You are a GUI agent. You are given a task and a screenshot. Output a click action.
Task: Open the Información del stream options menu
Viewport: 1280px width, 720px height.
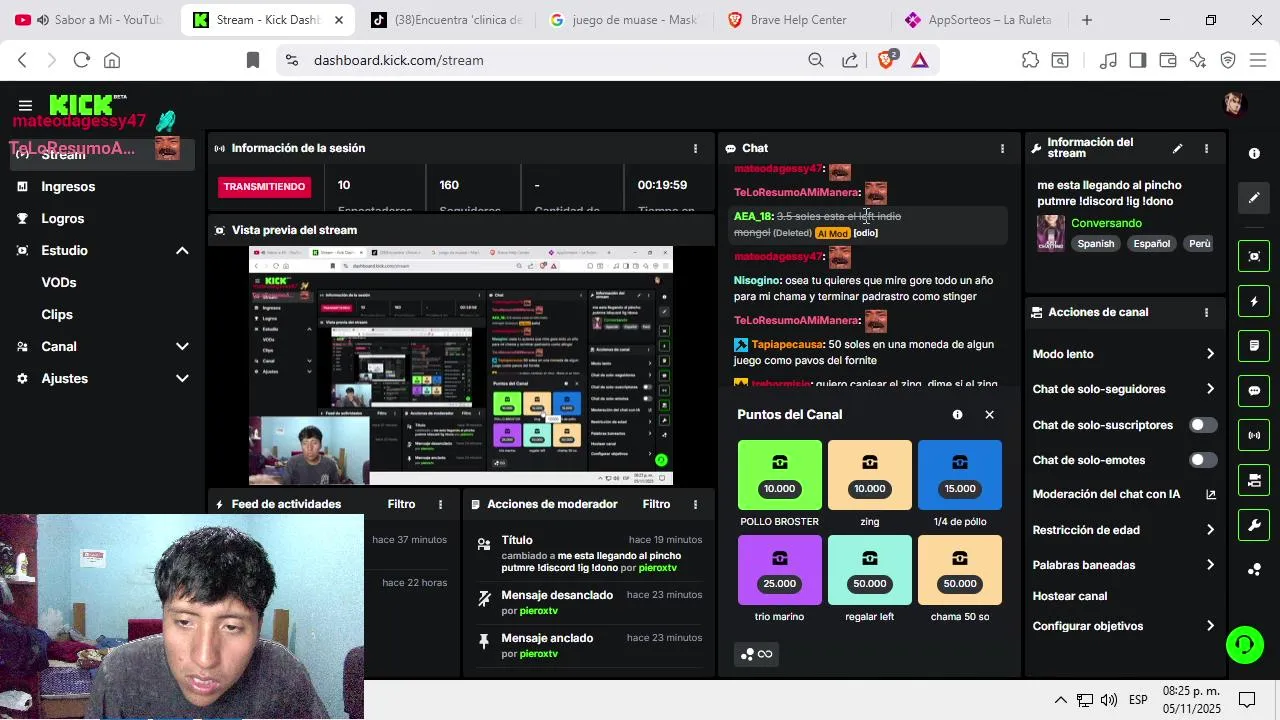click(x=1206, y=148)
